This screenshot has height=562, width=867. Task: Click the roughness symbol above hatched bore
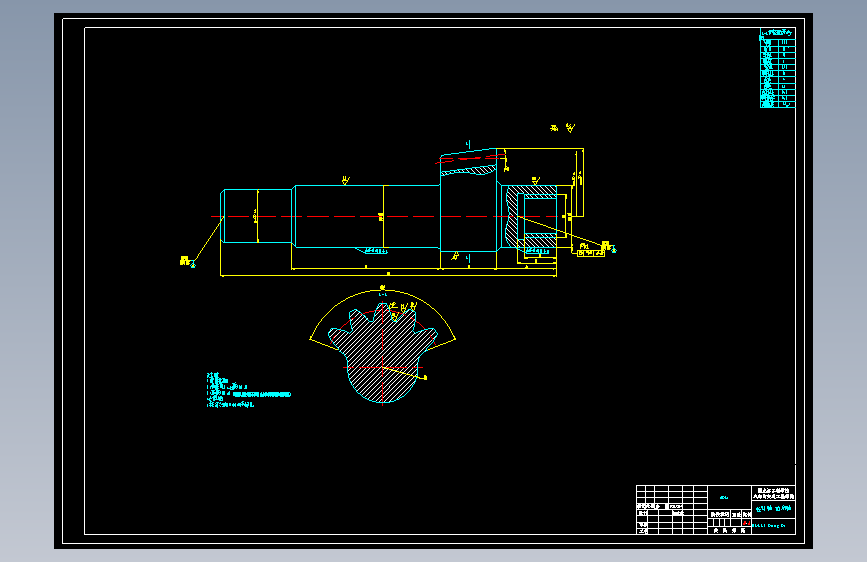535,181
